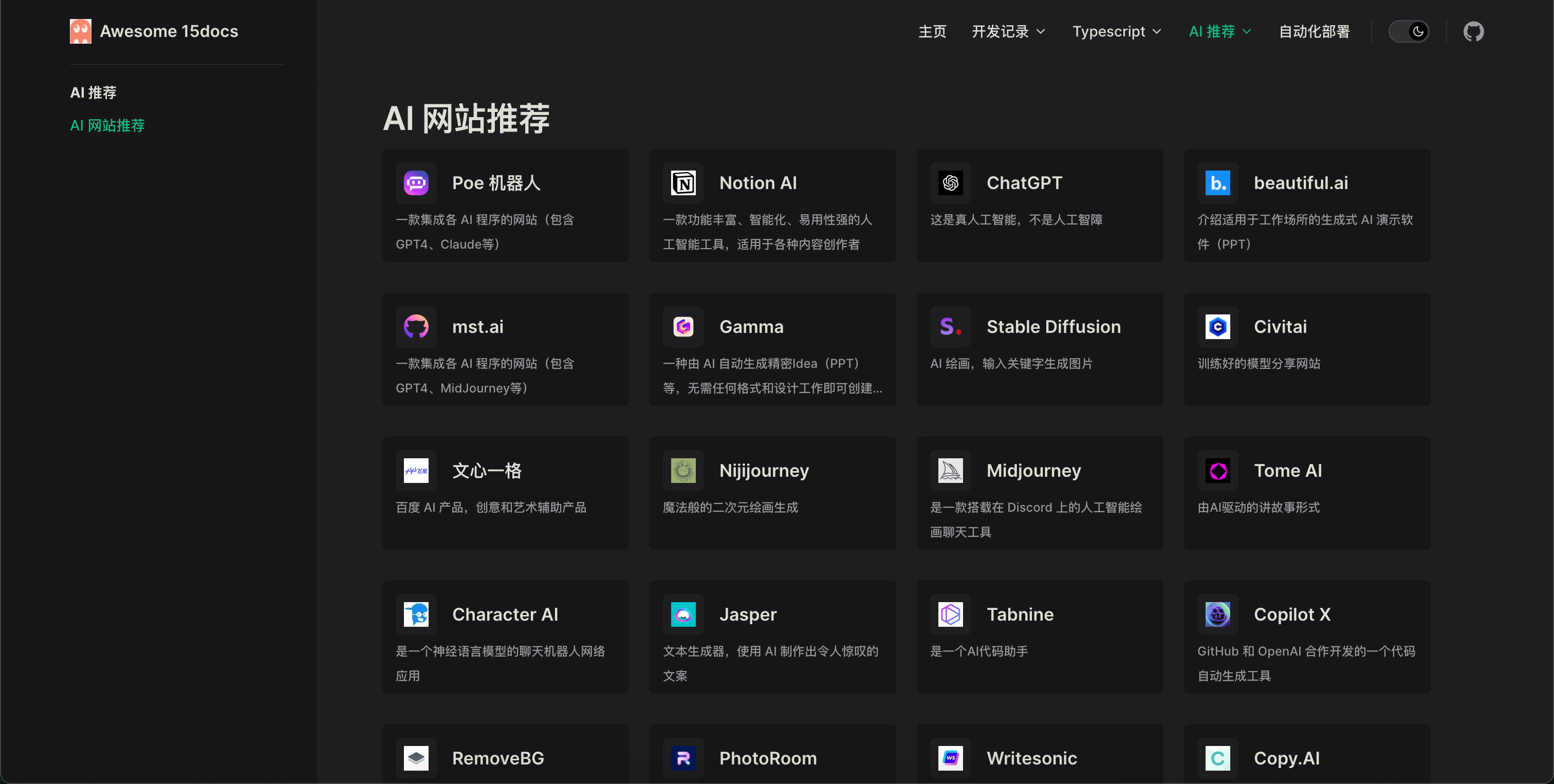Click description '这是真人工智能，不是人工智障'
The width and height of the screenshot is (1554, 784).
[x=1016, y=219]
